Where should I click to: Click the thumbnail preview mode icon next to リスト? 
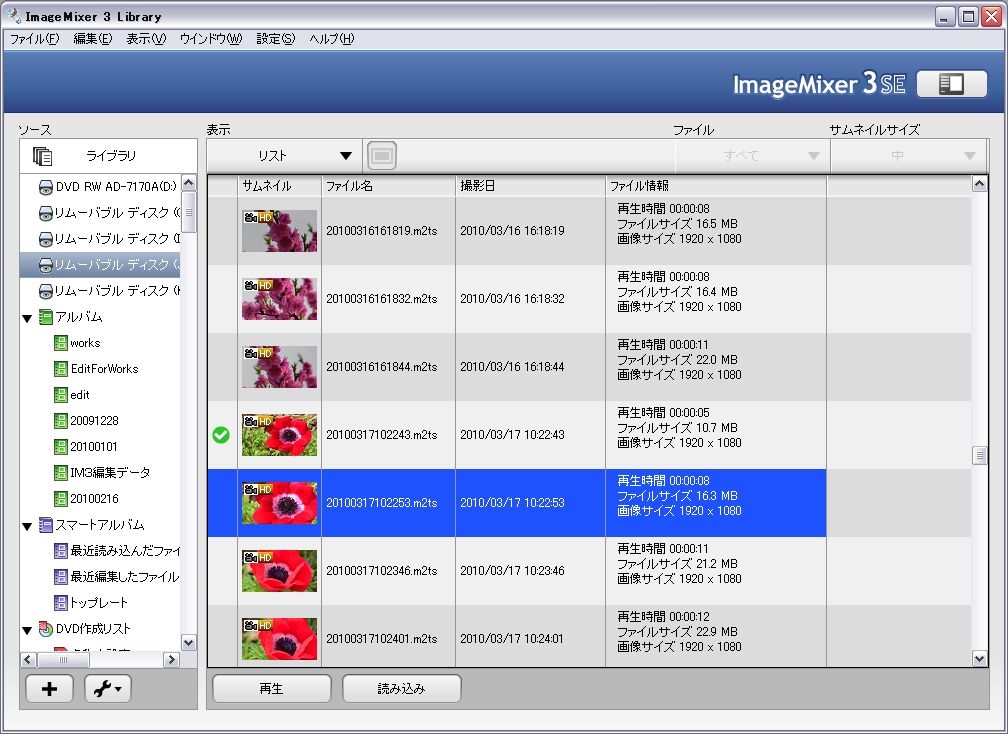382,156
